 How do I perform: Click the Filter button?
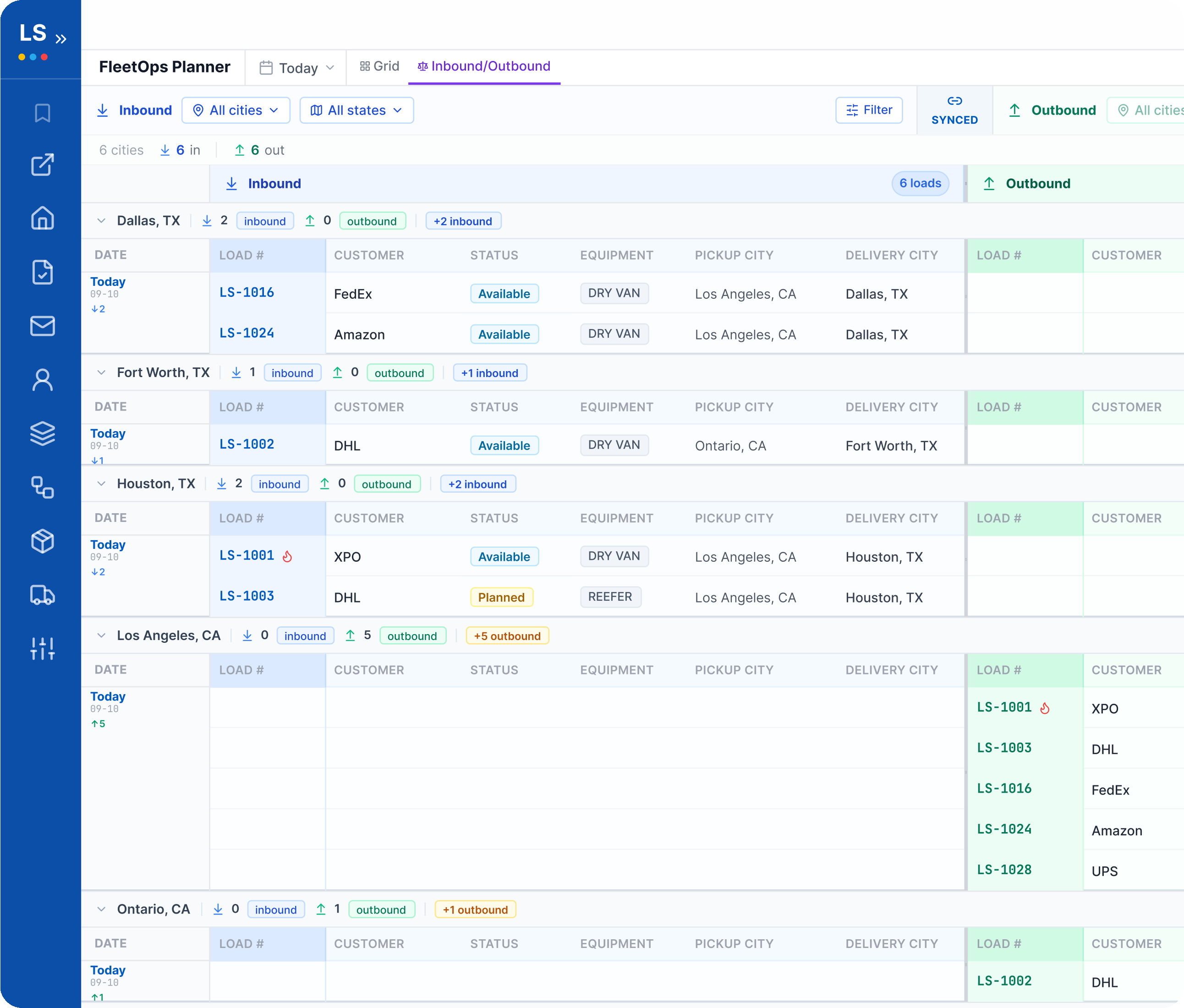(x=869, y=110)
